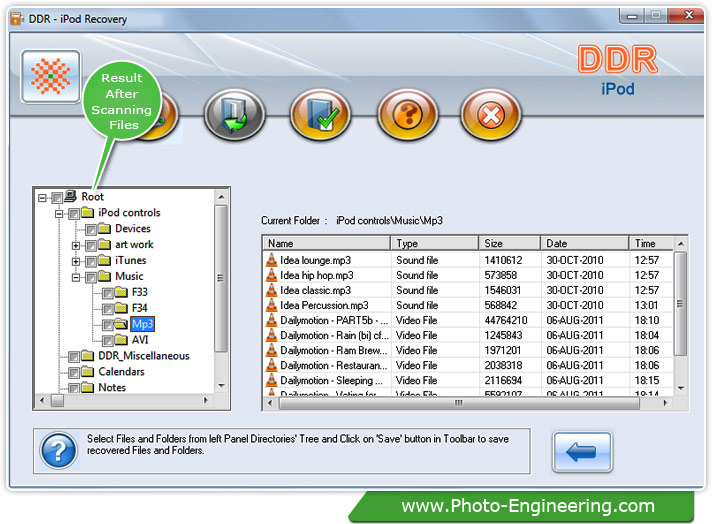The image size is (712, 524).
Task: Click folder icon beside F34
Action: [x=121, y=307]
